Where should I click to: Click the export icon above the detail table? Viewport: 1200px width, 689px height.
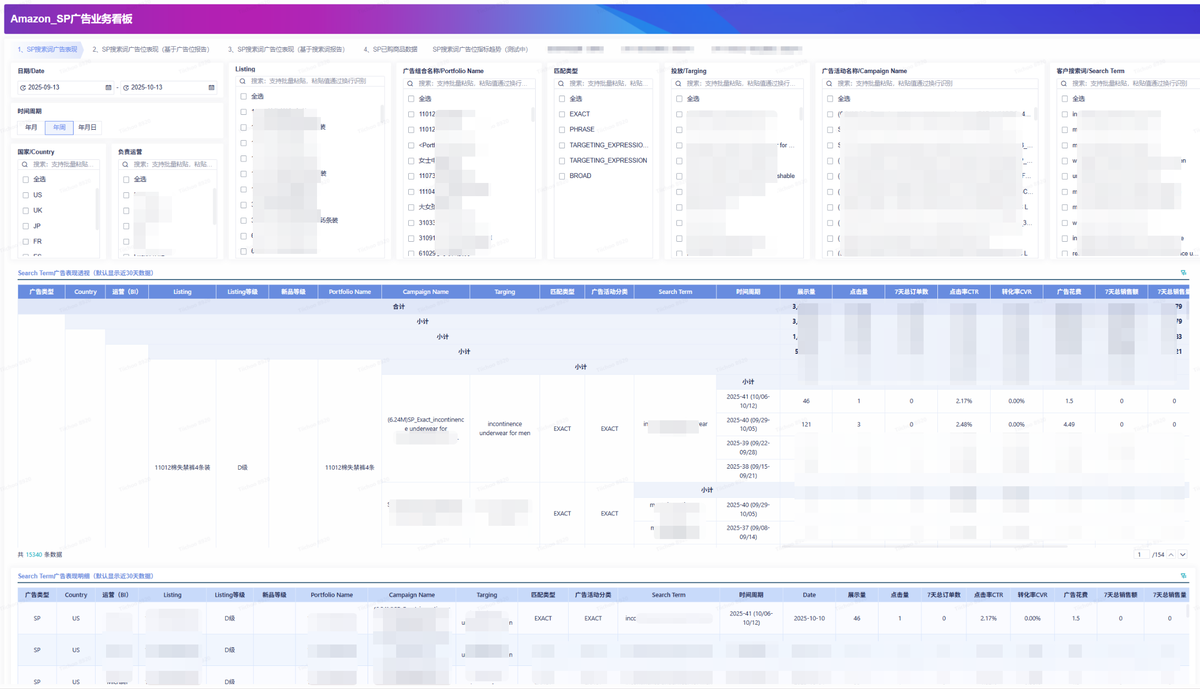coord(1183,576)
